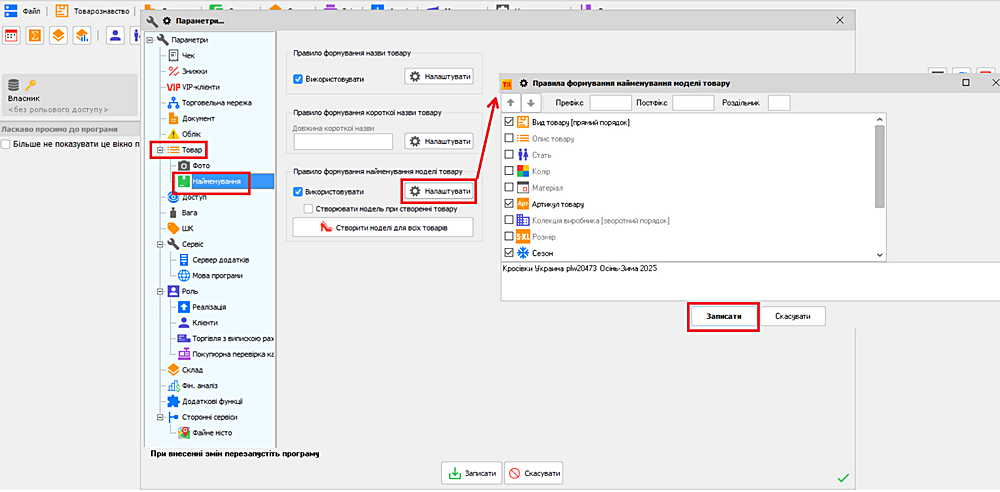
Task: Enable the Колір checkbox in rules list
Action: 509,171
